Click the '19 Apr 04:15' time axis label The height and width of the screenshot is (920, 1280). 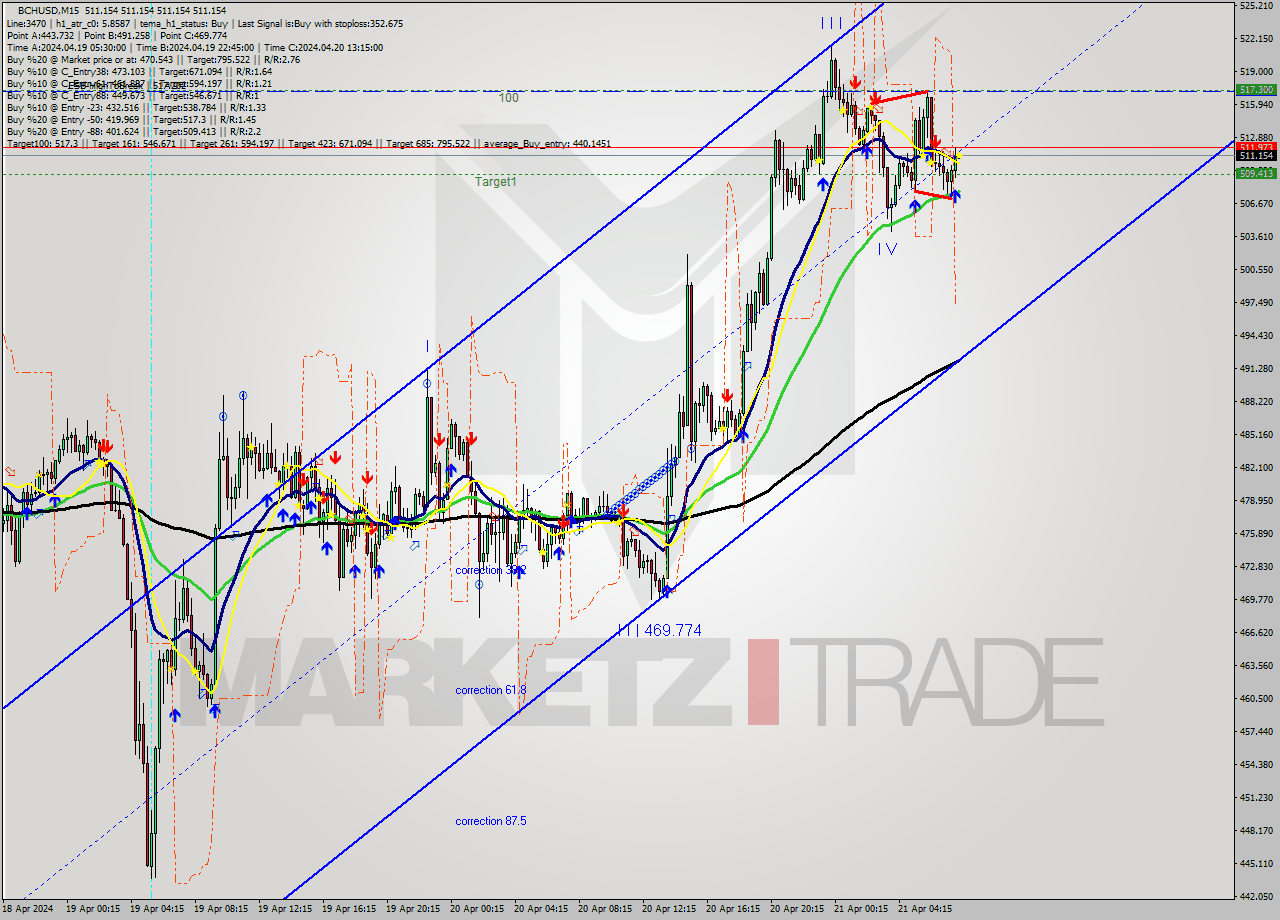click(157, 910)
